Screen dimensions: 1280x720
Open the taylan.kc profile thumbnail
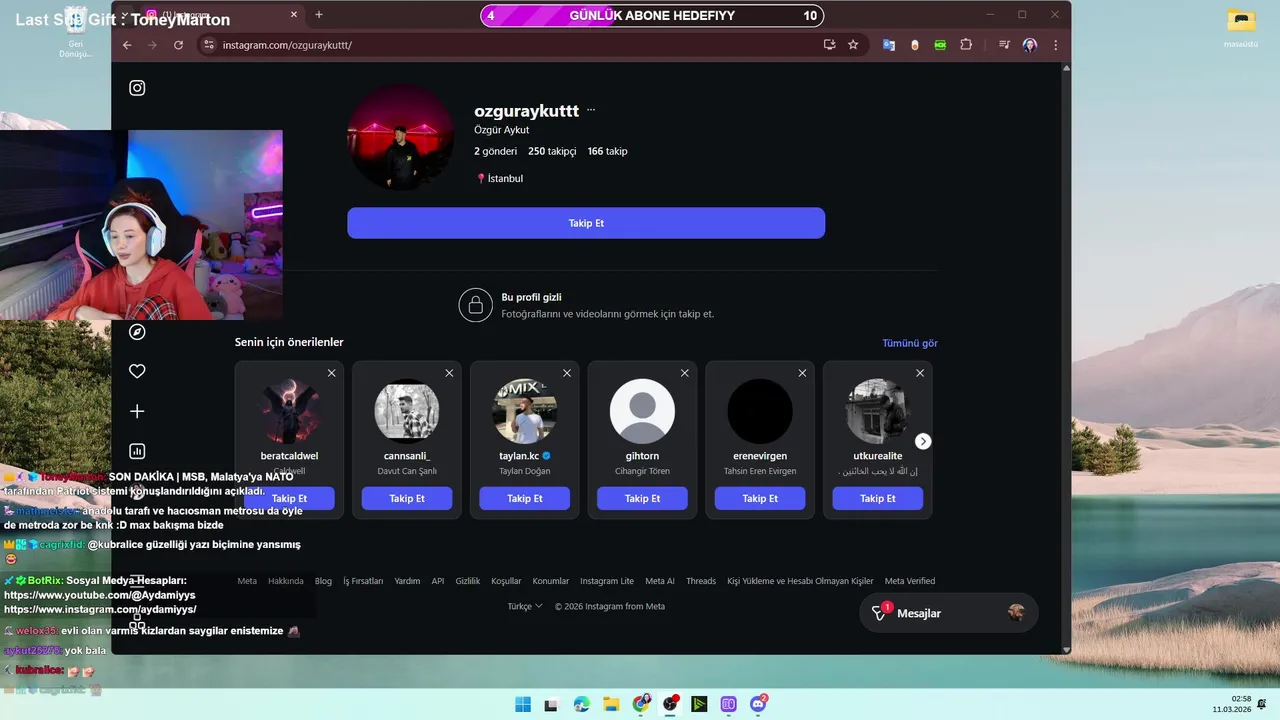pos(525,411)
